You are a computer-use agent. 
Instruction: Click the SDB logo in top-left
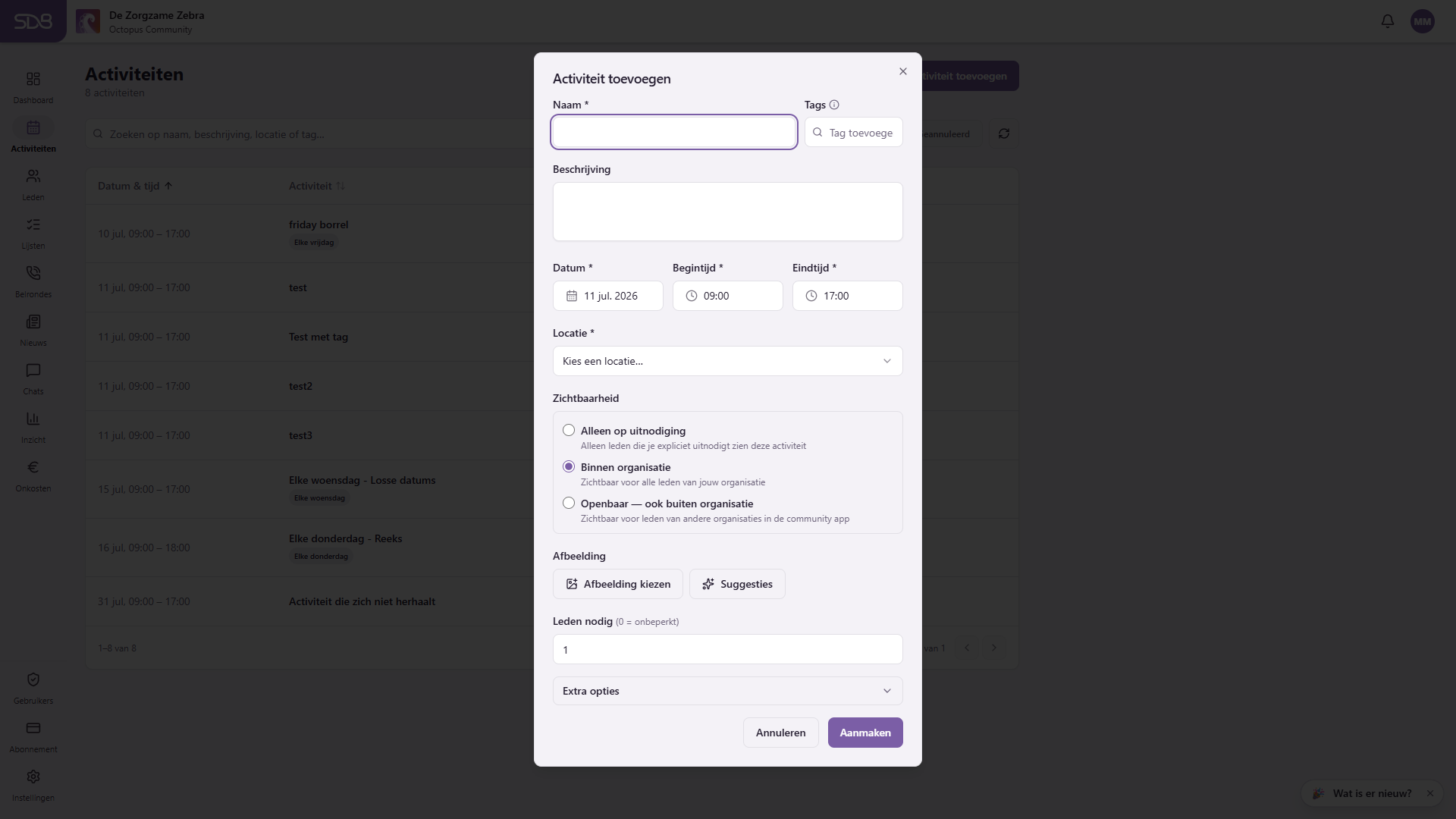[33, 21]
